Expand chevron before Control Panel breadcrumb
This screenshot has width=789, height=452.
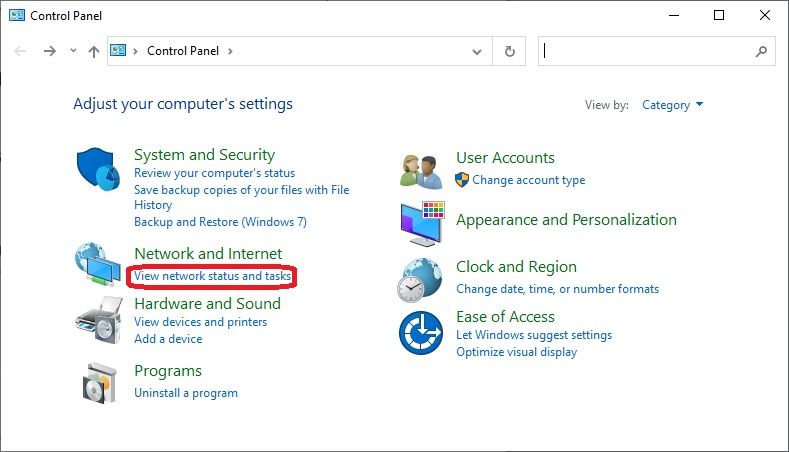pos(135,51)
